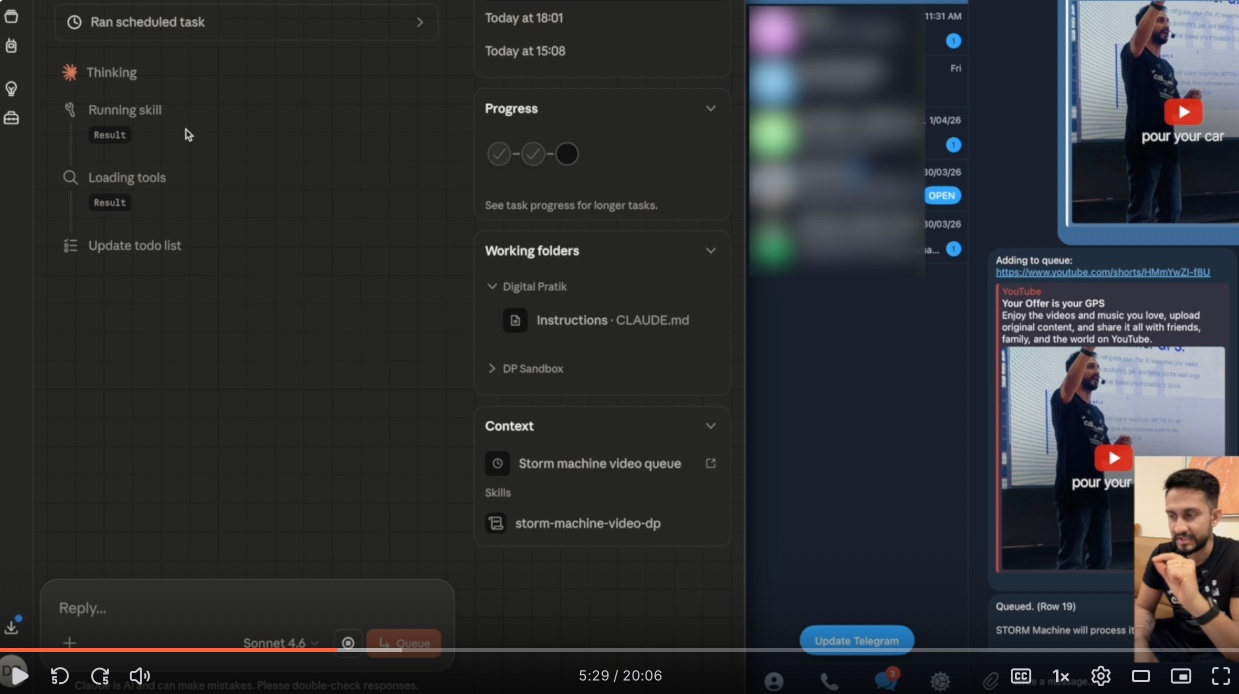Click the clock icon beside Storm machine video queue

coord(497,464)
